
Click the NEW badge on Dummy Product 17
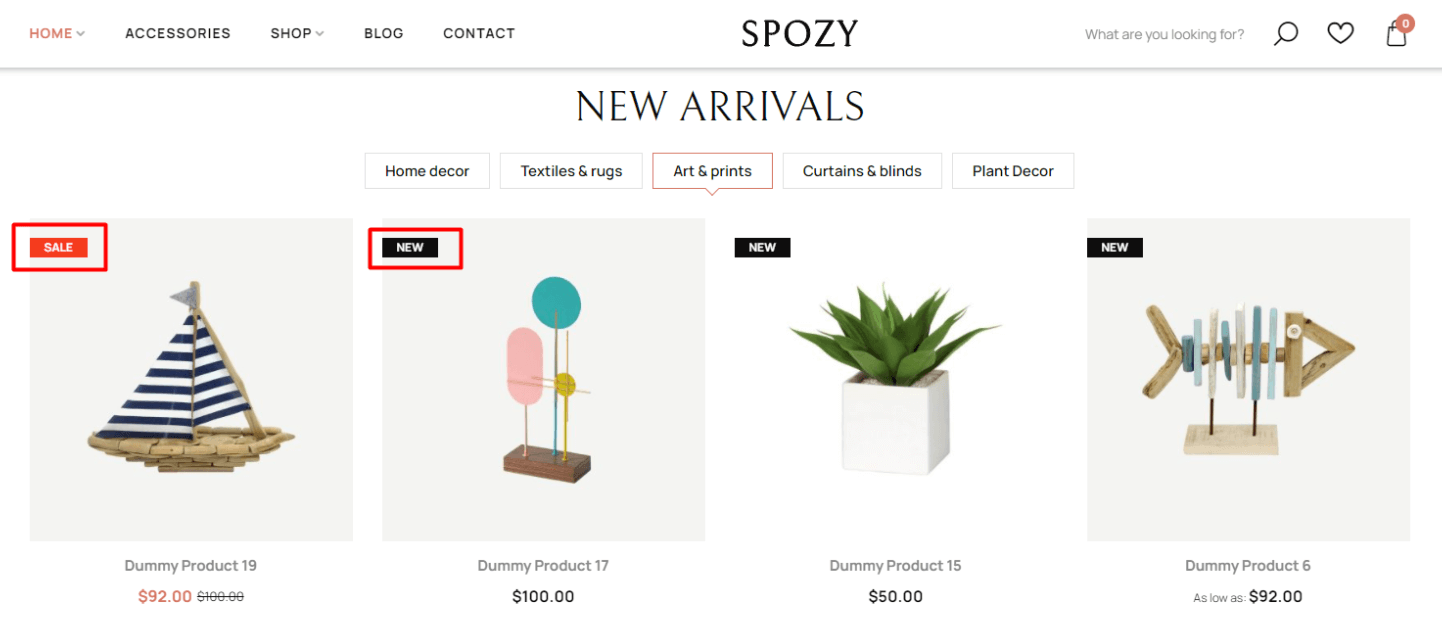pyautogui.click(x=410, y=247)
